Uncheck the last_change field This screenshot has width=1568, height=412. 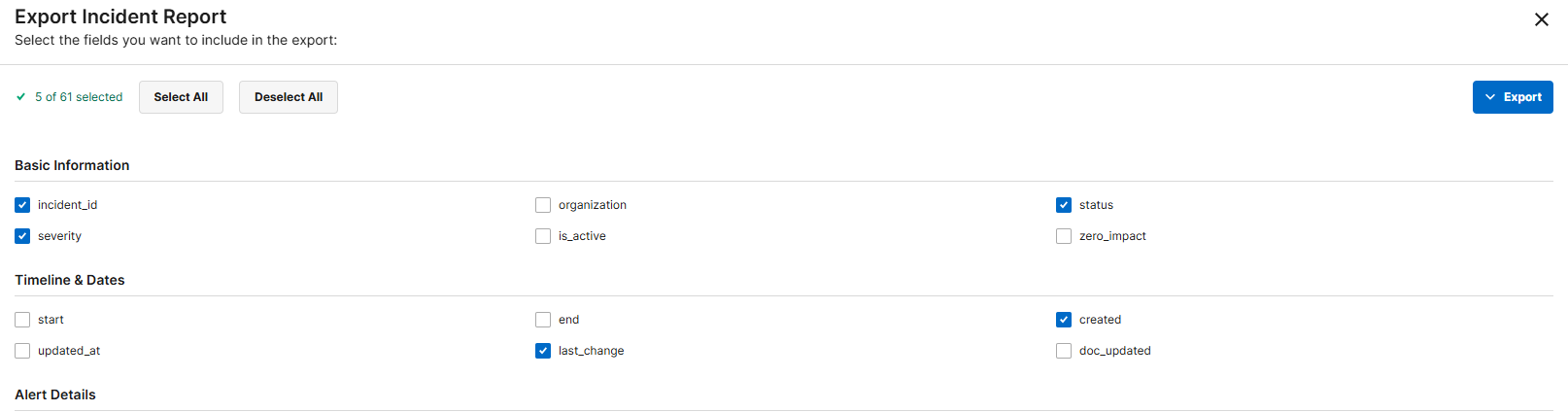click(x=543, y=351)
